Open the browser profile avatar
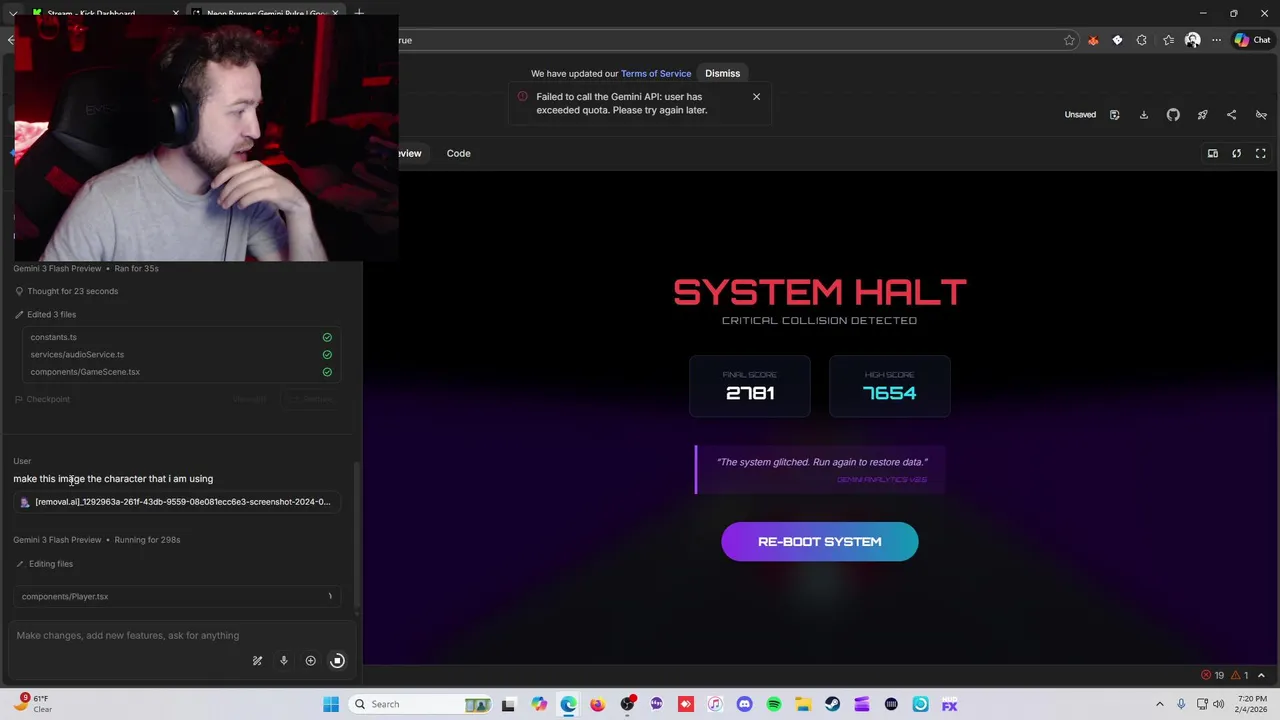The height and width of the screenshot is (720, 1280). 1192,40
